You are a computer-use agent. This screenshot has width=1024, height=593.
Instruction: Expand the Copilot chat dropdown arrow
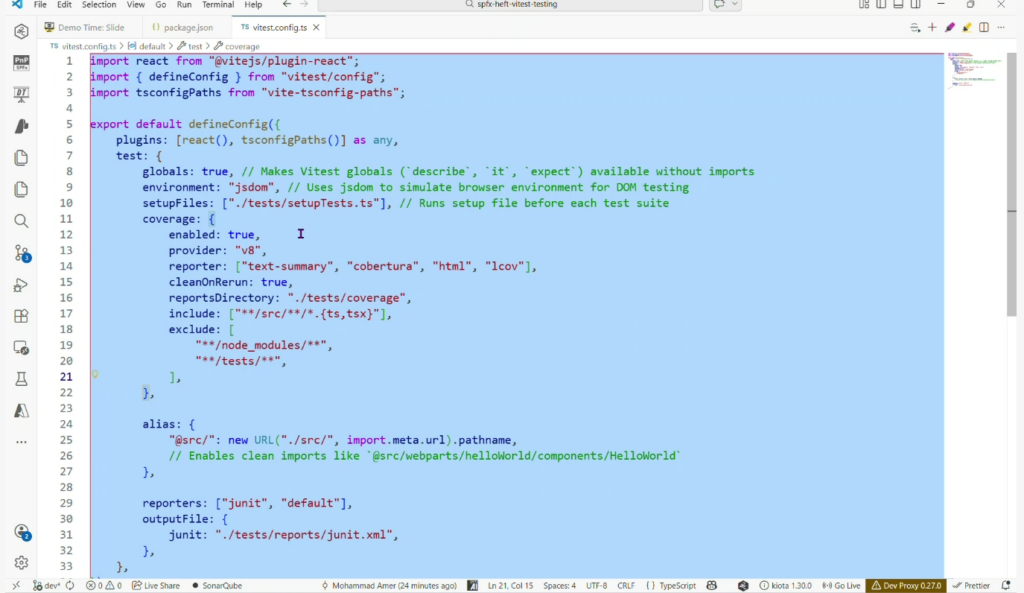pos(736,5)
